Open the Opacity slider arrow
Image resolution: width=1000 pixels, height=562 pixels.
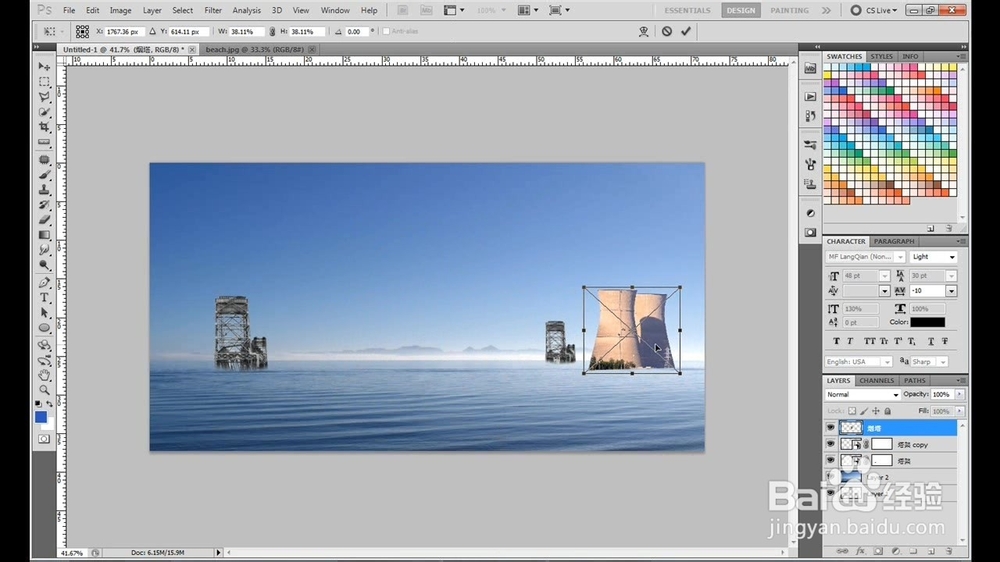click(x=960, y=395)
